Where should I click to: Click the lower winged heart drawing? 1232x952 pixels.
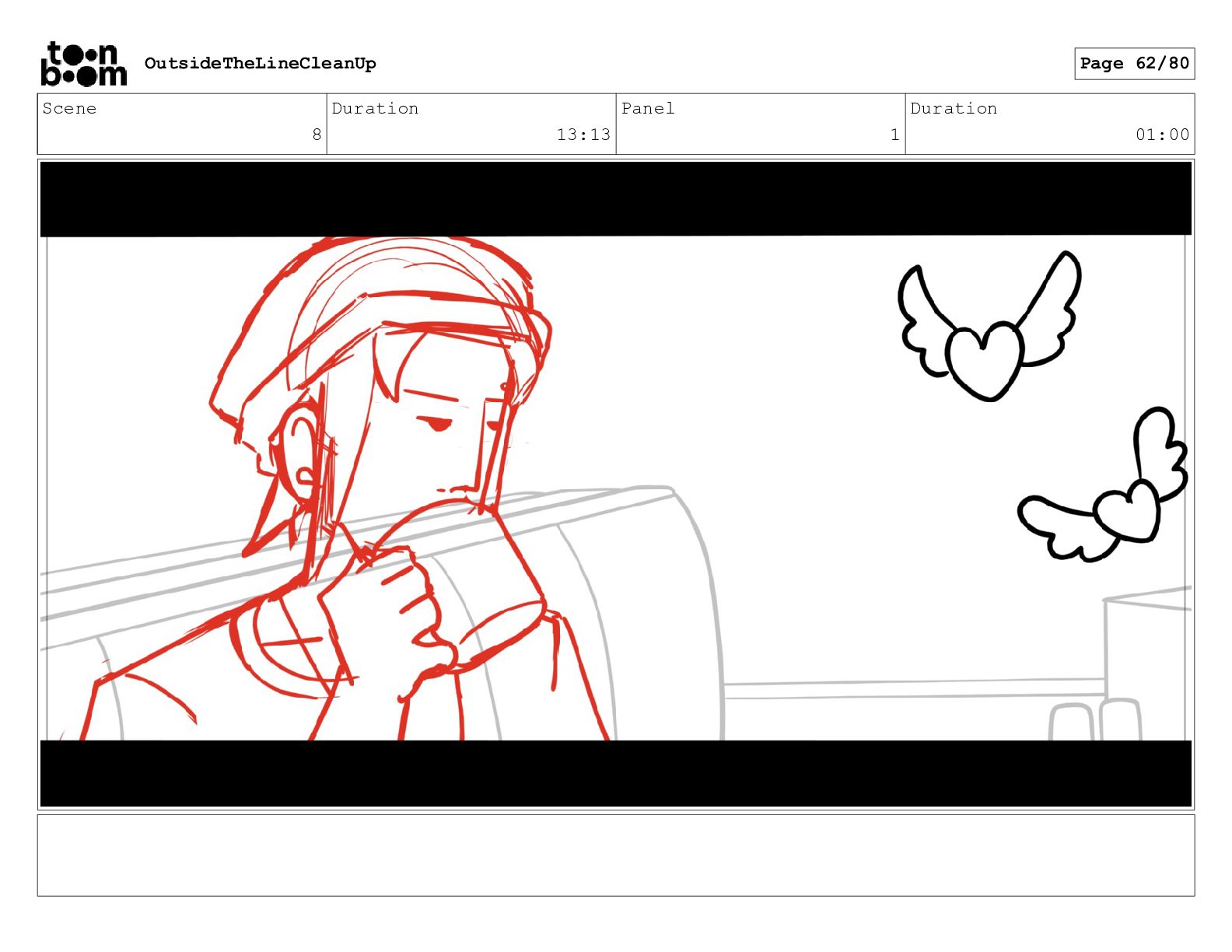coord(1103,484)
